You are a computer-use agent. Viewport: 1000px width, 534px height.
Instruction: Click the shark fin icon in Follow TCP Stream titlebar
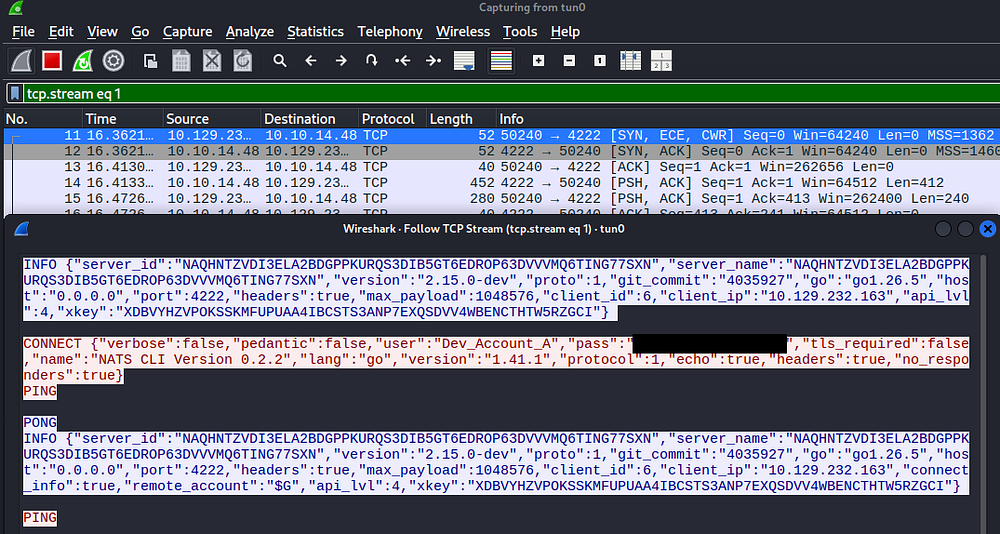coord(21,228)
